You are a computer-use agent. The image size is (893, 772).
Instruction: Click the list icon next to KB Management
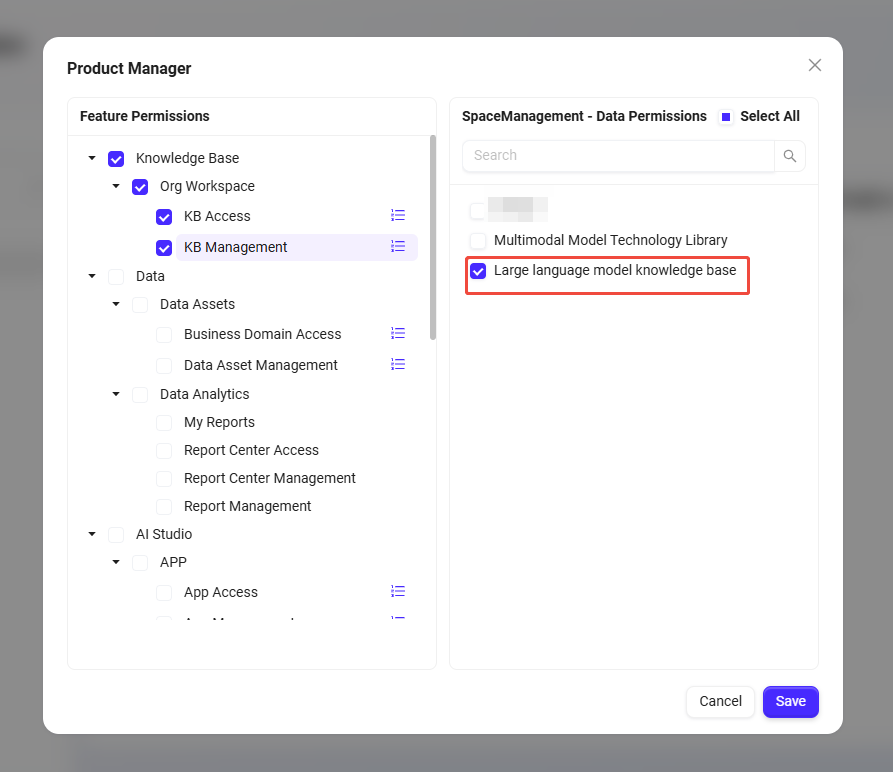(398, 246)
